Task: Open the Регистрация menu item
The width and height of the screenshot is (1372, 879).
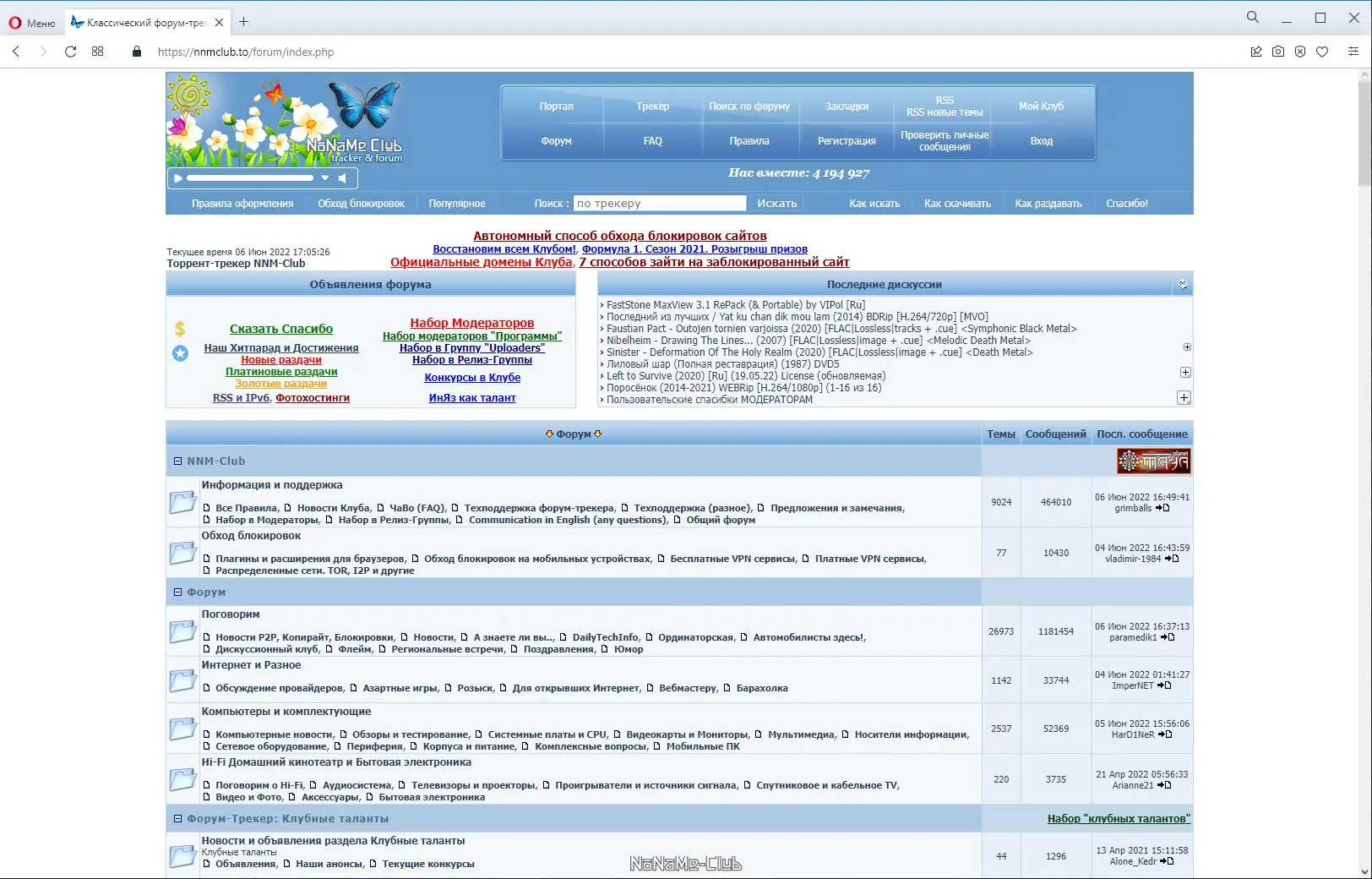Action: [x=847, y=141]
